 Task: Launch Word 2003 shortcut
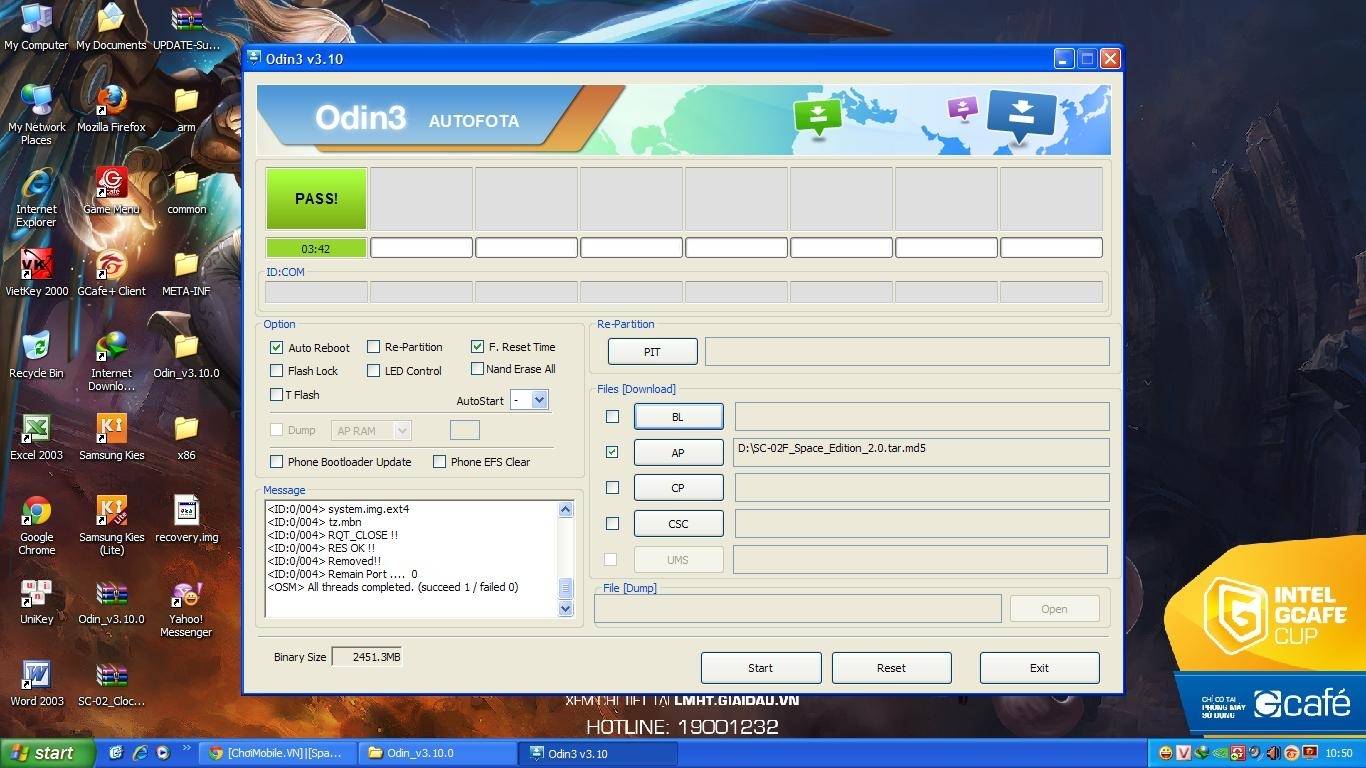36,682
